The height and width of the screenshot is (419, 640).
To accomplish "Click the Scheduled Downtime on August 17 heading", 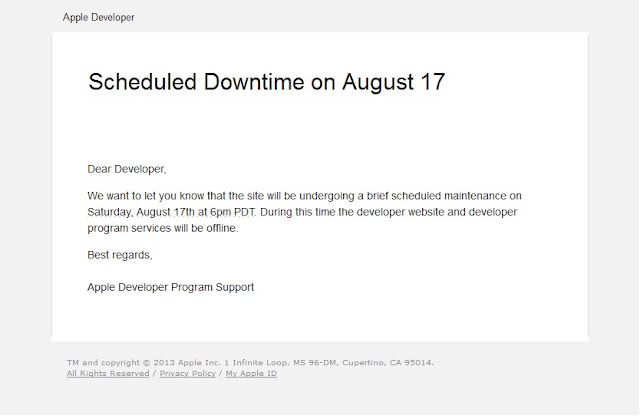I will tap(267, 82).
